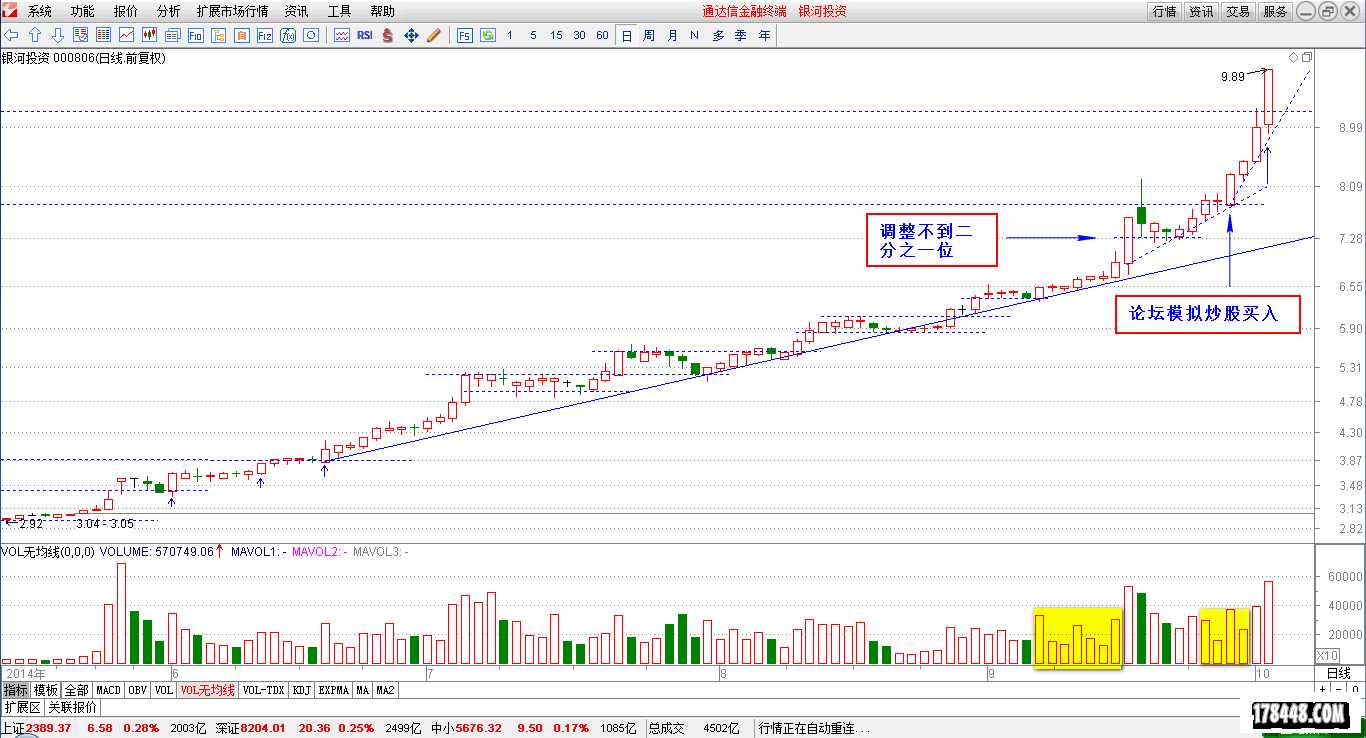Click the 交易 button
1366x738 pixels.
pyautogui.click(x=1238, y=11)
